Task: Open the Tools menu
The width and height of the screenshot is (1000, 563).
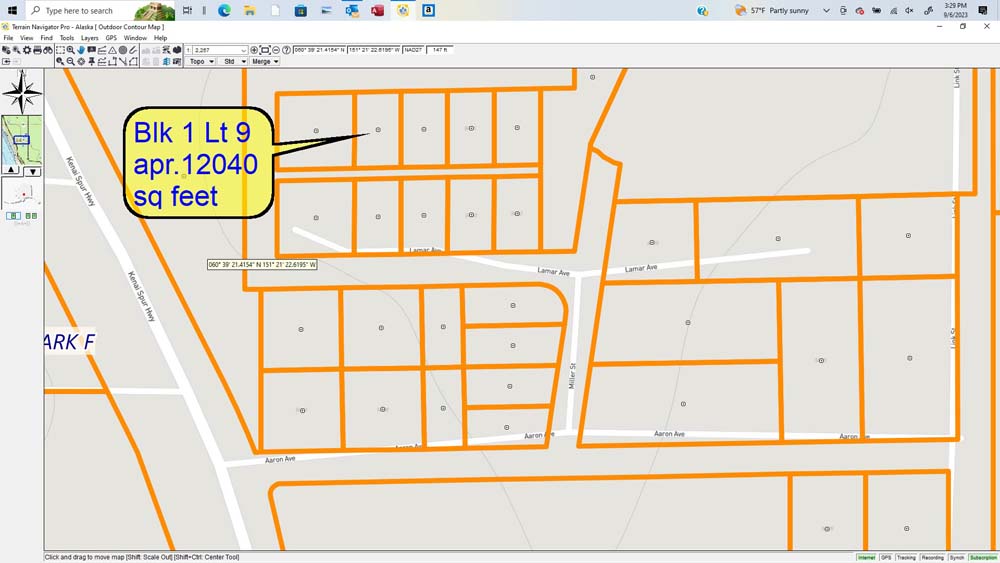Action: tap(66, 38)
